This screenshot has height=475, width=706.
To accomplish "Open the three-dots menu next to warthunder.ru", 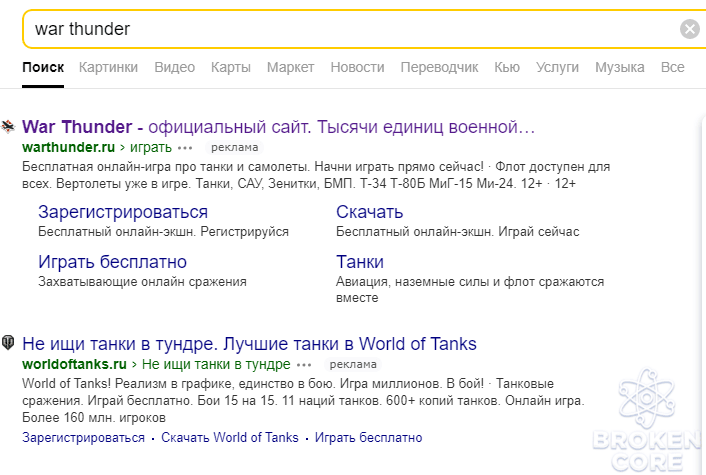I will pyautogui.click(x=185, y=148).
